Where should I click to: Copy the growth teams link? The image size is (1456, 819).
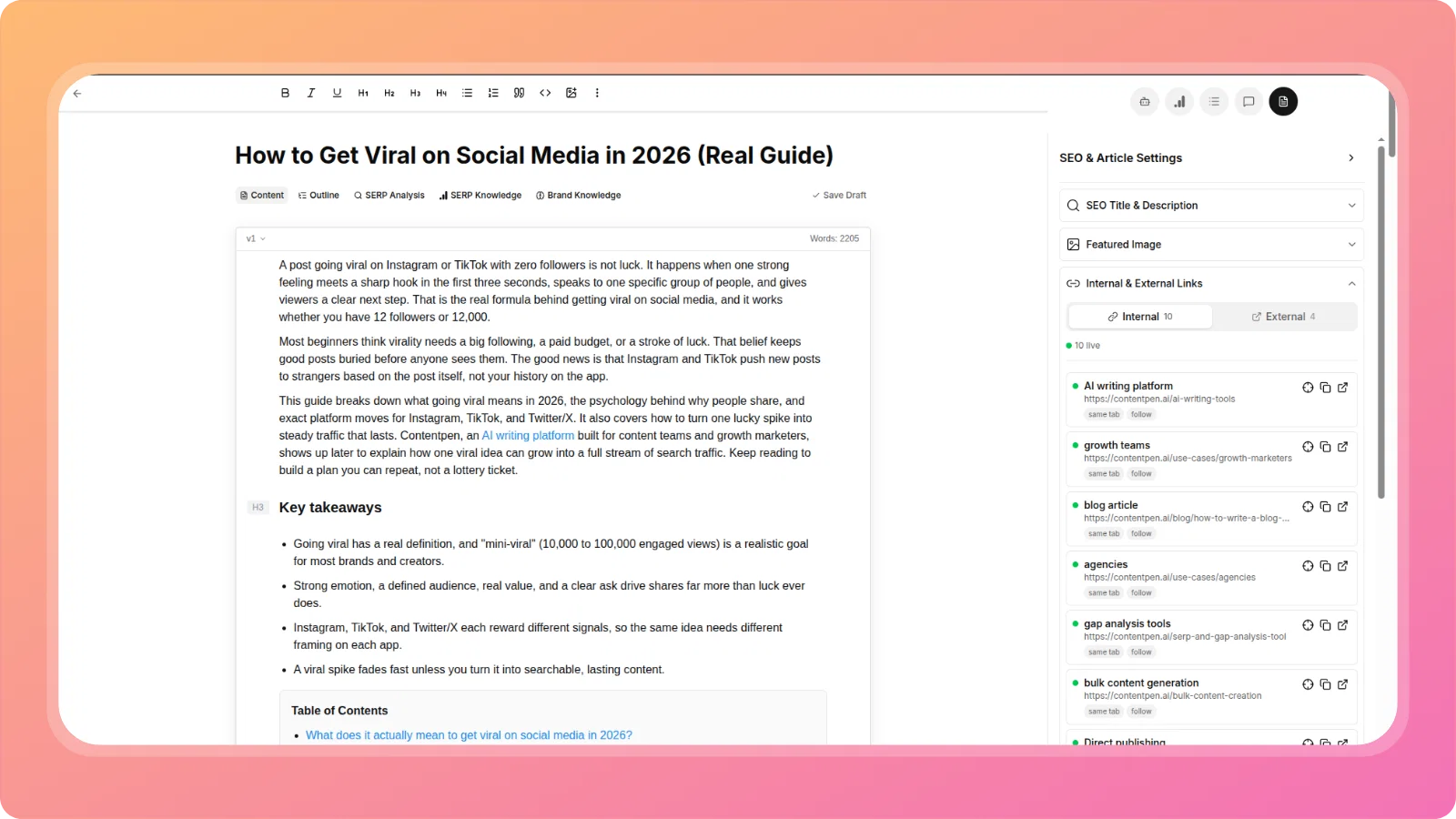point(1325,447)
